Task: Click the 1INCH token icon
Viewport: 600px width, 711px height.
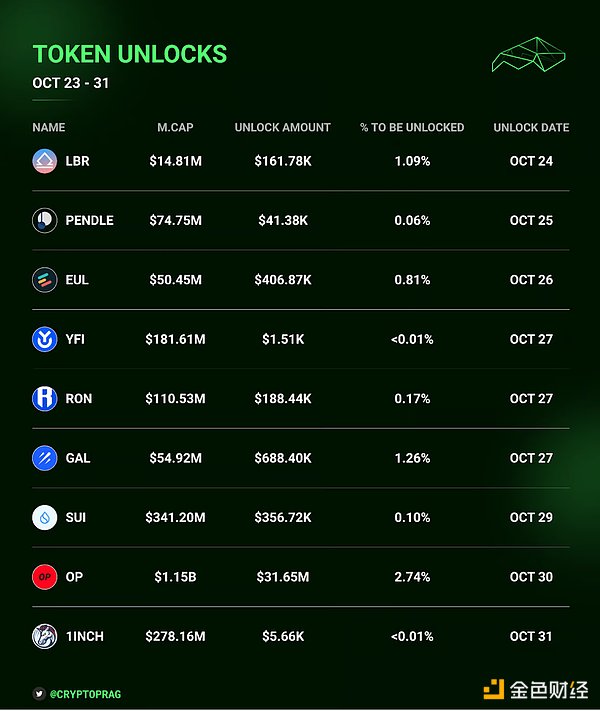Action: (x=44, y=636)
